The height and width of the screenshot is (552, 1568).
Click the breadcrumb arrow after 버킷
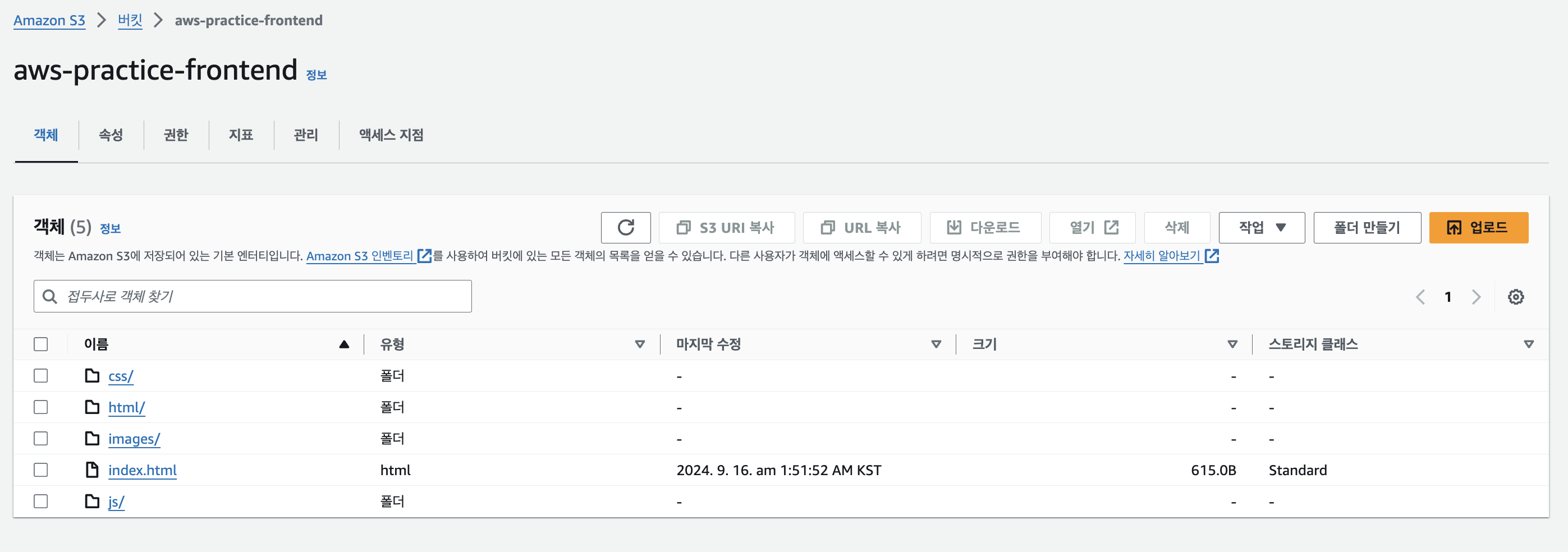158,20
